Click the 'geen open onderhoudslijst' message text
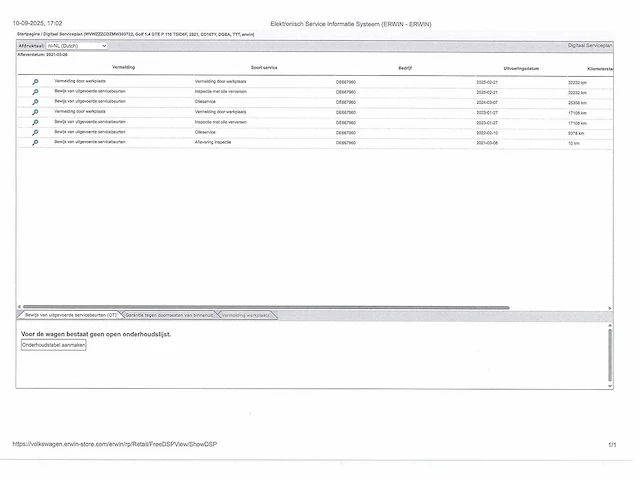This screenshot has width=640, height=480. click(x=96, y=334)
